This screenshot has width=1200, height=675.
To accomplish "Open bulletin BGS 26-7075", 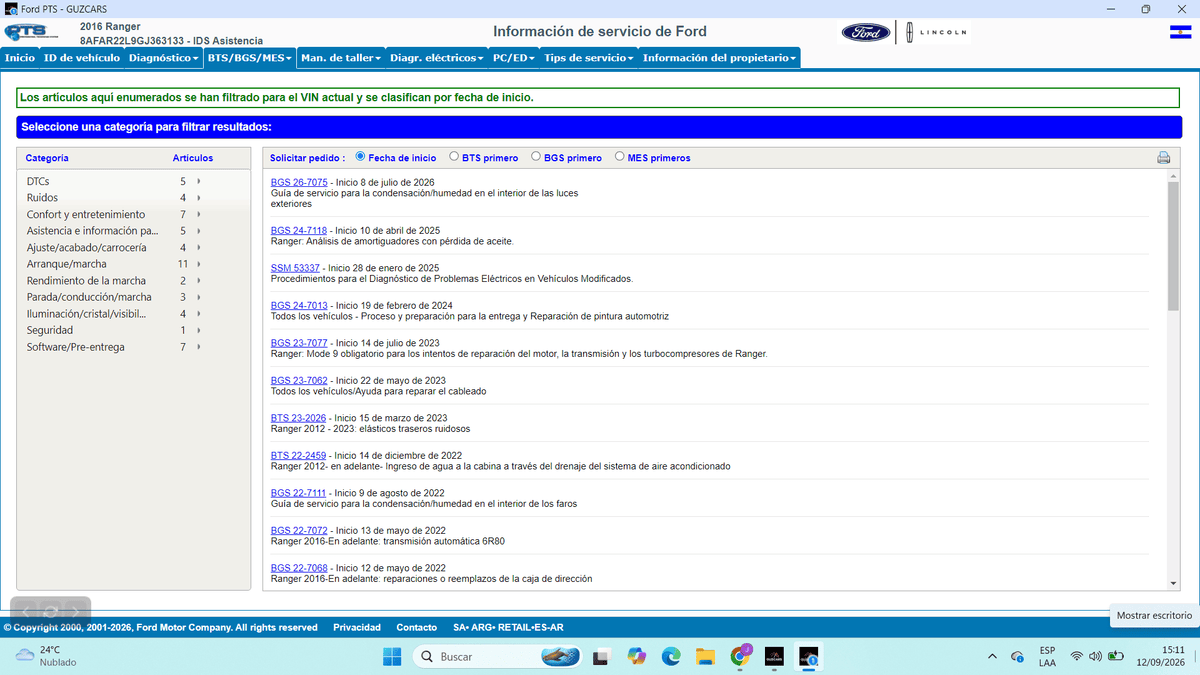I will (x=299, y=182).
